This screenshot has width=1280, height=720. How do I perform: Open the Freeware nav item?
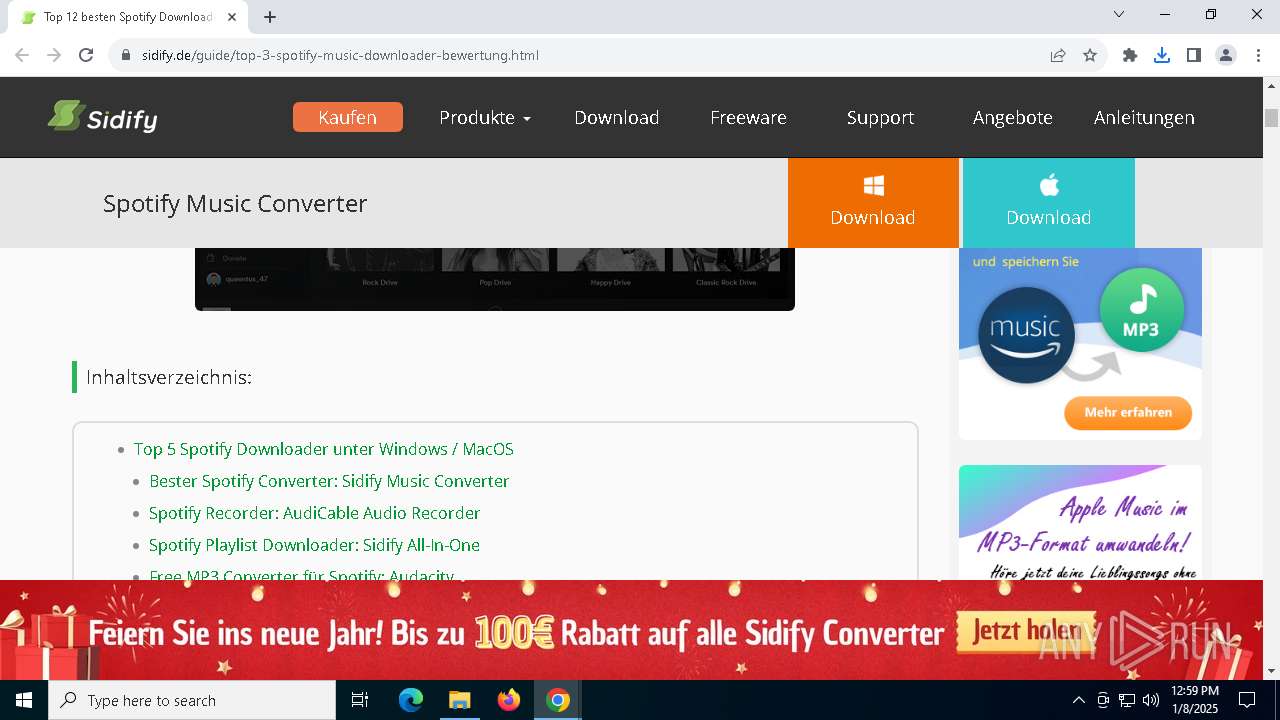click(x=748, y=117)
